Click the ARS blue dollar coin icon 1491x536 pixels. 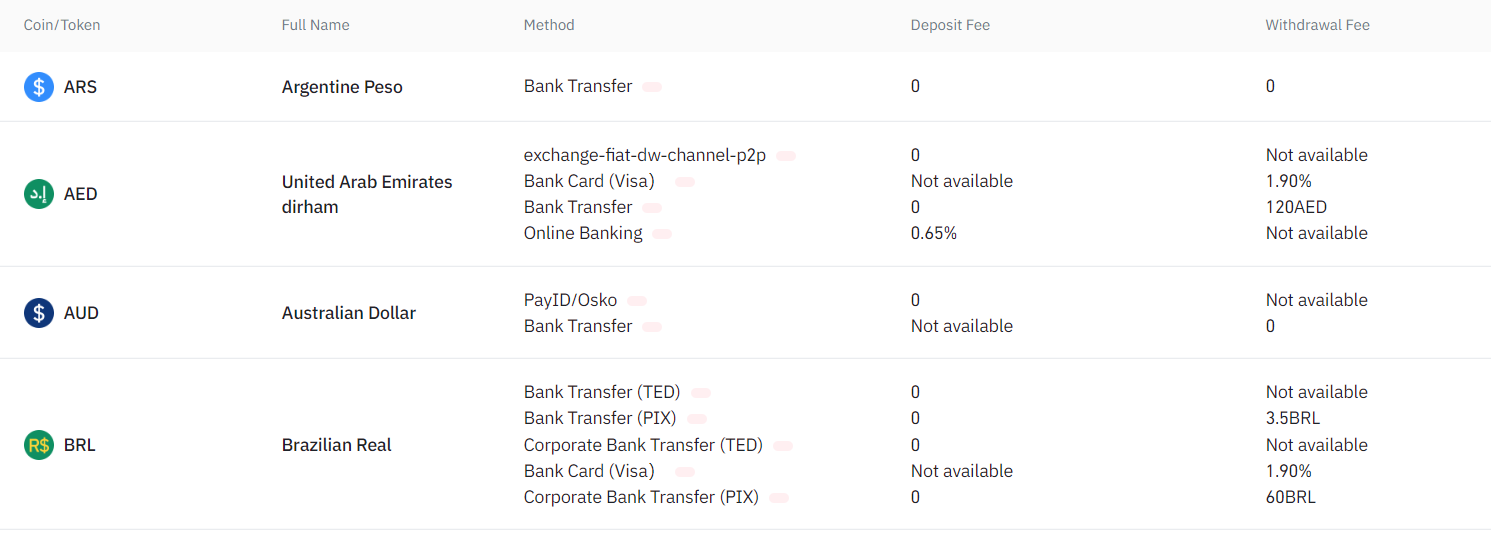click(x=39, y=87)
